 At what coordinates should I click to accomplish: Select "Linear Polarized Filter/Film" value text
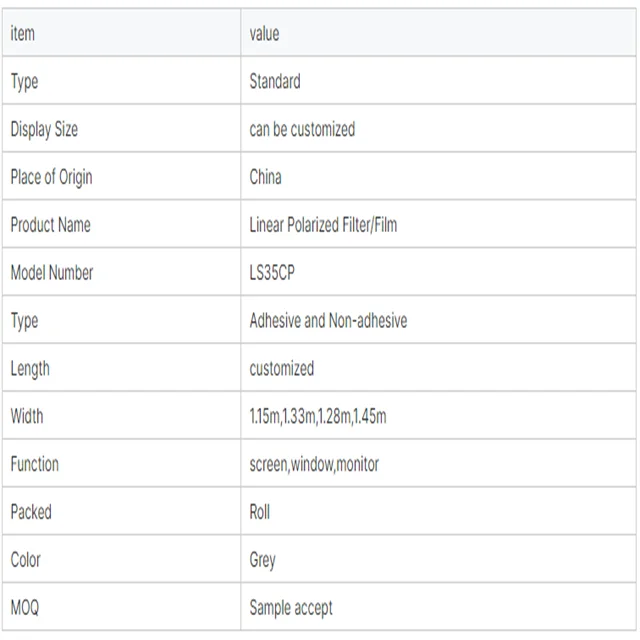[x=323, y=225]
